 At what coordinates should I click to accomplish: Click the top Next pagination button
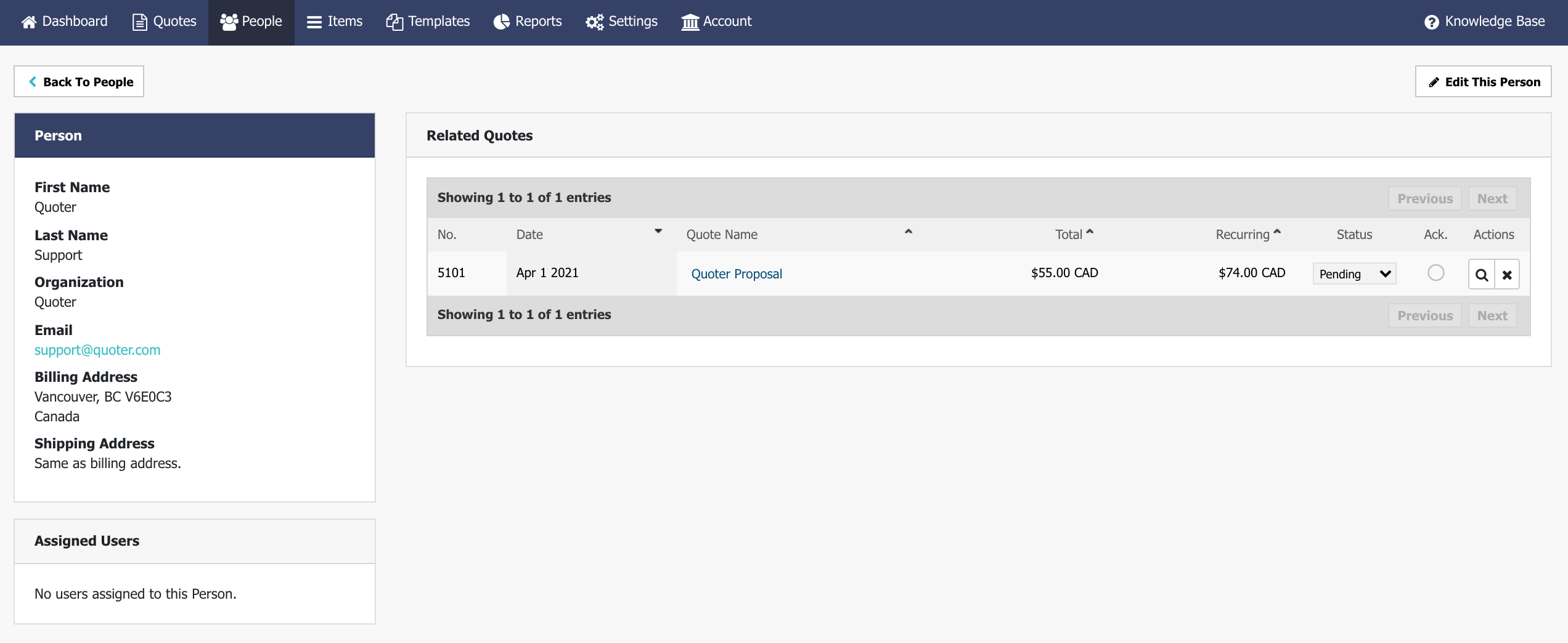tap(1492, 198)
